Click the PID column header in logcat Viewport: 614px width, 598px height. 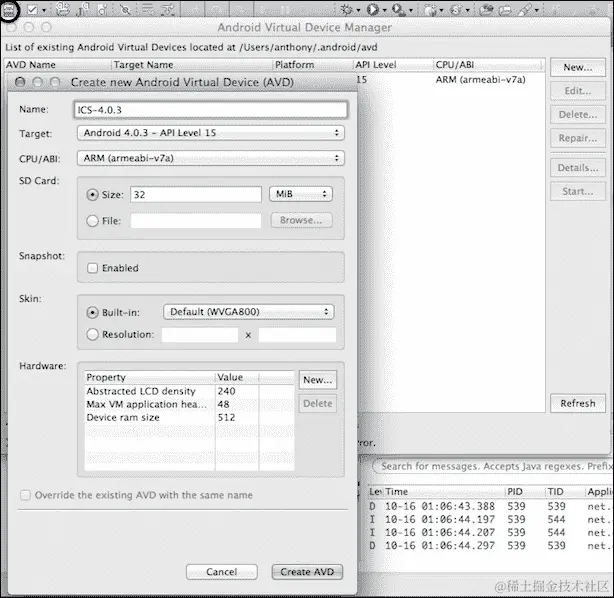coord(525,492)
